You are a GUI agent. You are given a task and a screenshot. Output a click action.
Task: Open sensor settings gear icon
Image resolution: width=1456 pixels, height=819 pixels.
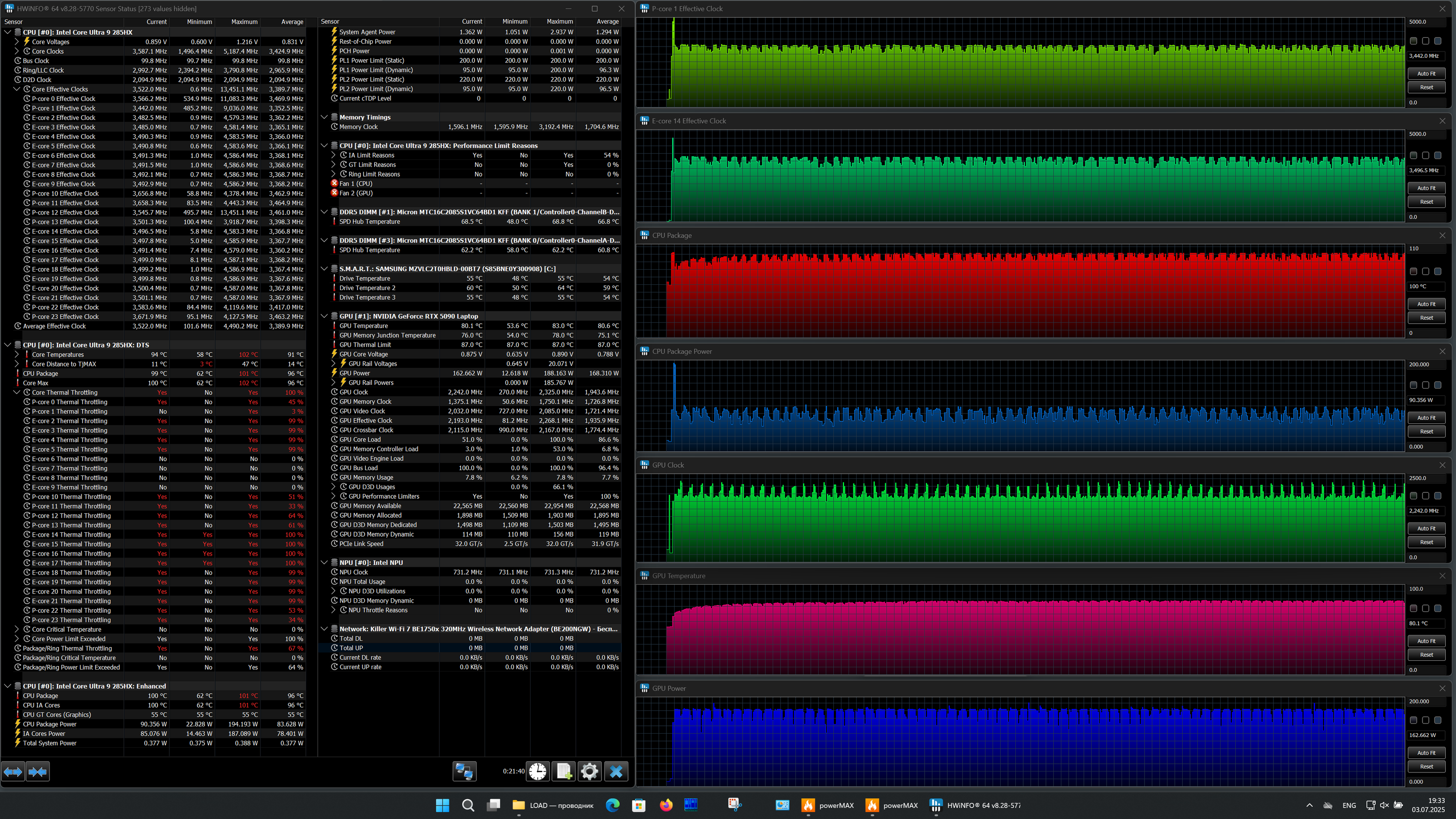pyautogui.click(x=589, y=771)
